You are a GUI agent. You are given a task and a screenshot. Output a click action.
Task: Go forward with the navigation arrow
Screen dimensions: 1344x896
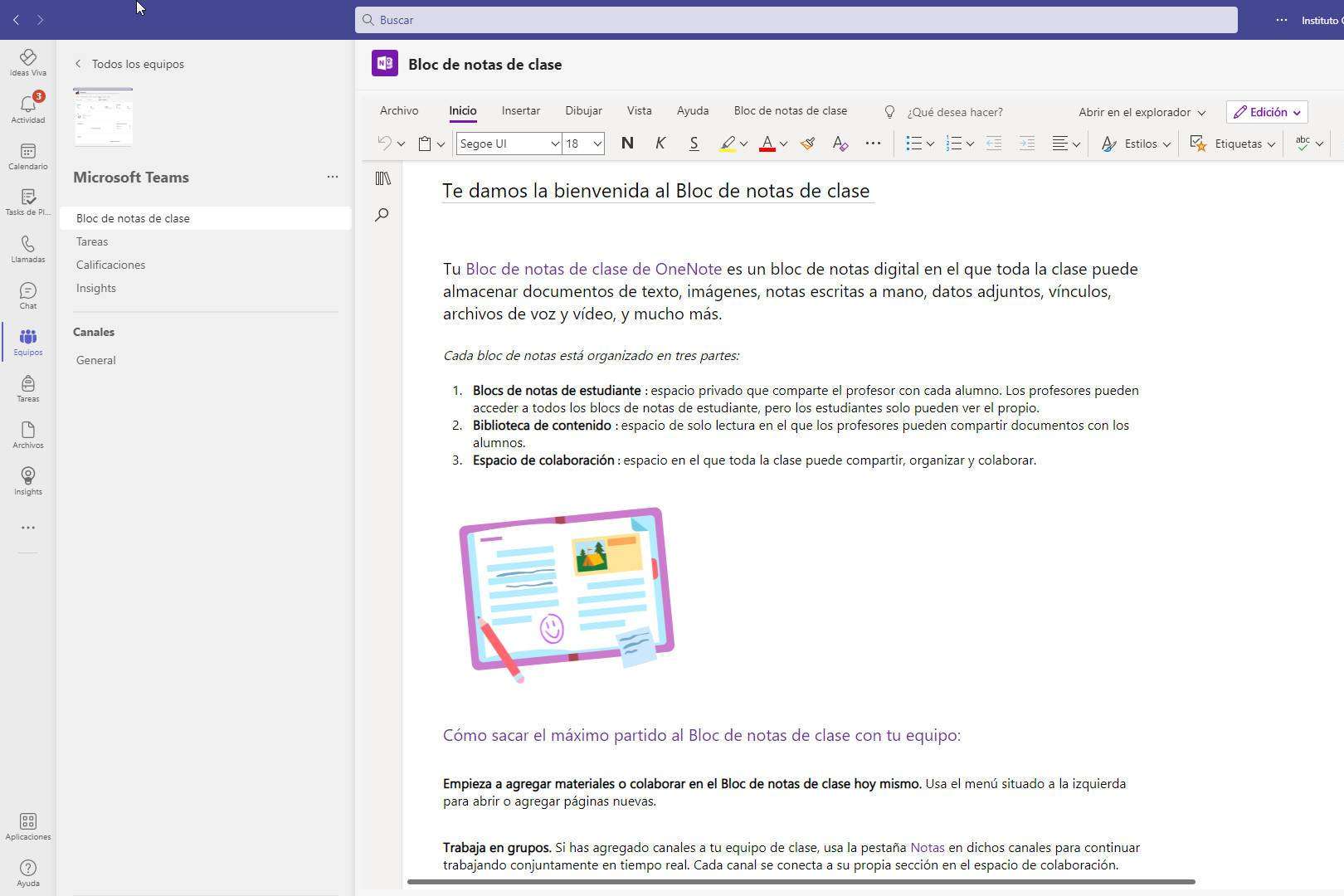[x=40, y=20]
